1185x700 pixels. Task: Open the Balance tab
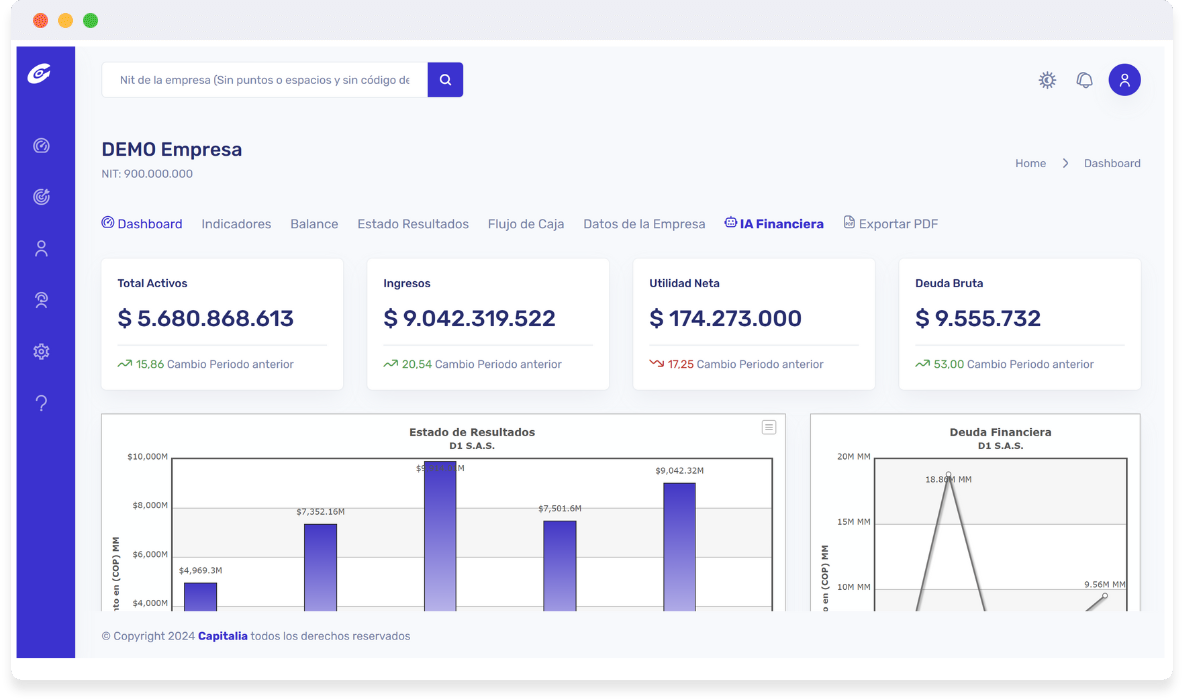coord(314,224)
